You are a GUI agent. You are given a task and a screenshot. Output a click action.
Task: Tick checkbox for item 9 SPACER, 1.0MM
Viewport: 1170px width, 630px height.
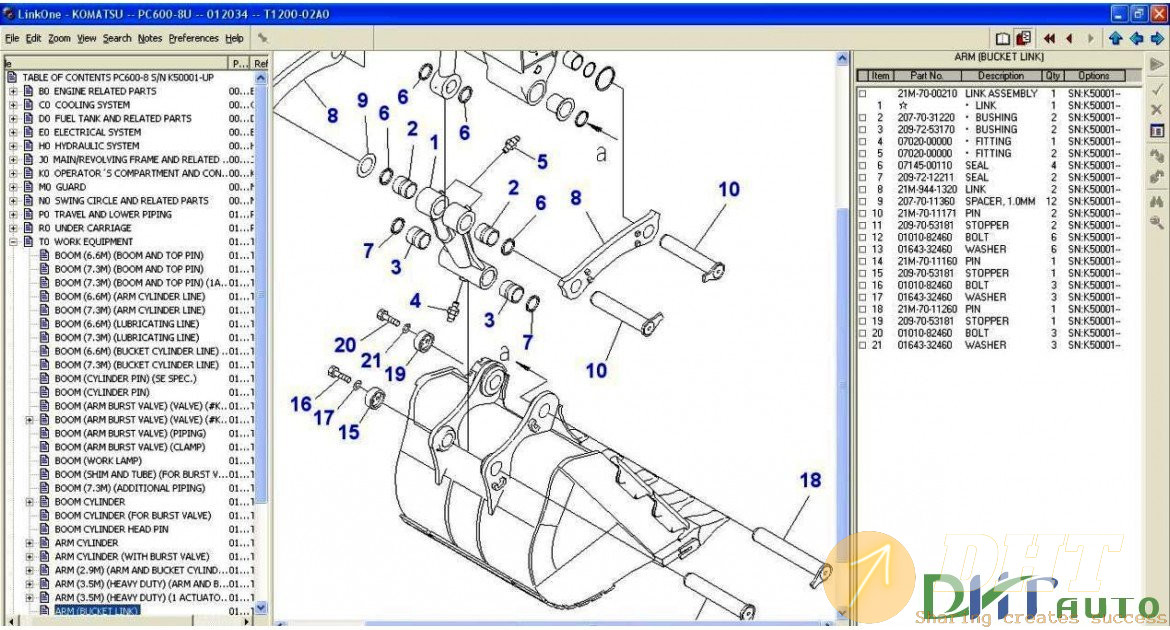click(x=863, y=202)
